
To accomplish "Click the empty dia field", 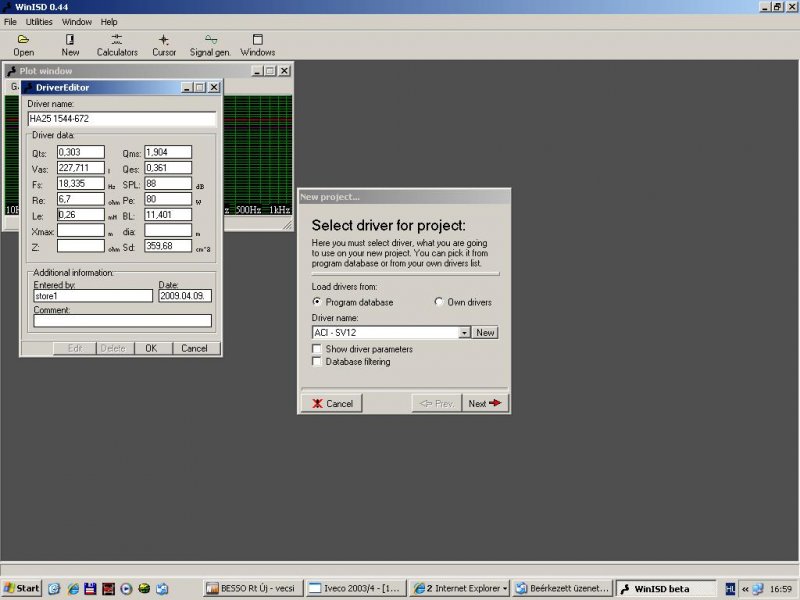I will click(x=168, y=231).
